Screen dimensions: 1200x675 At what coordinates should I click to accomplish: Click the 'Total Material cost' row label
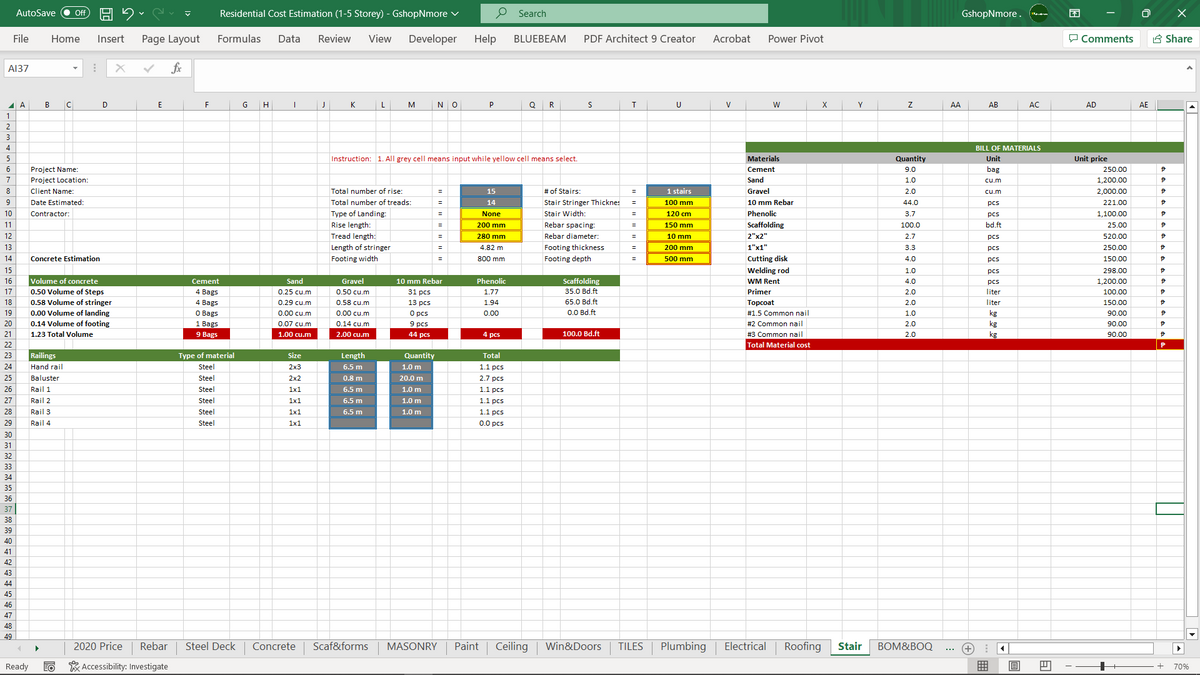778,345
